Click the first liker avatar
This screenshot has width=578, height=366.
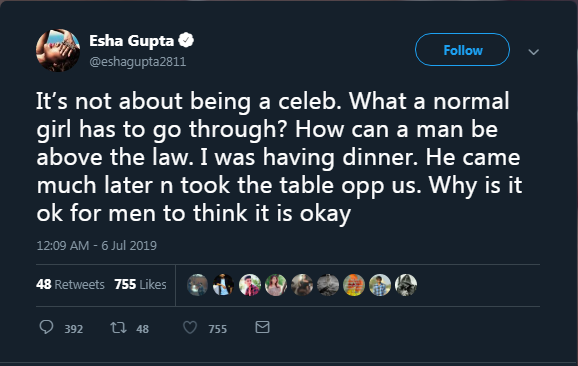[197, 285]
